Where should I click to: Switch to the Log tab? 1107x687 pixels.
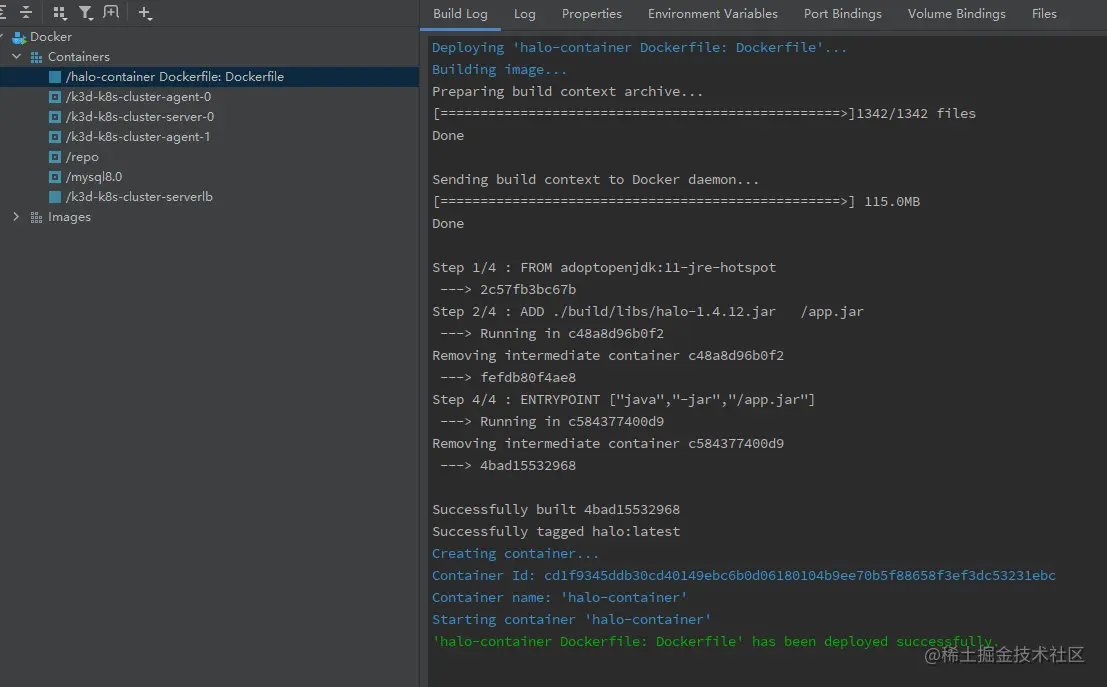tap(525, 14)
